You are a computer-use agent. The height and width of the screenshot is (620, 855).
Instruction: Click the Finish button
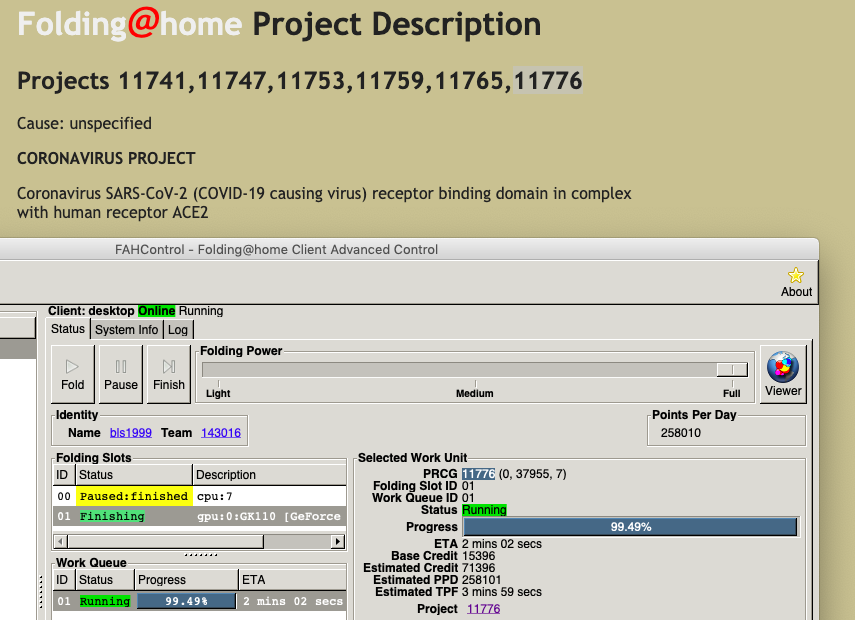click(168, 374)
